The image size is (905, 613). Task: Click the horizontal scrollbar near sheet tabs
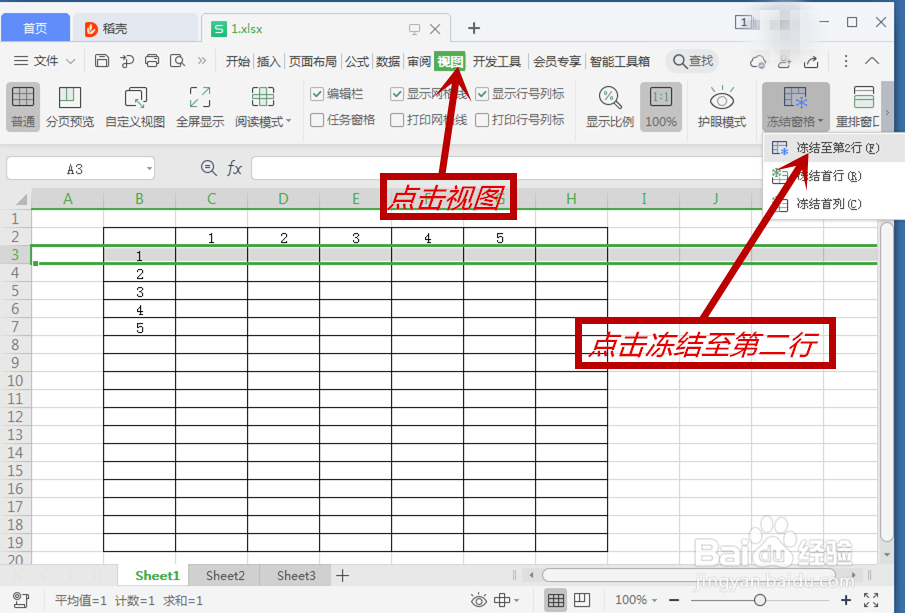point(690,575)
